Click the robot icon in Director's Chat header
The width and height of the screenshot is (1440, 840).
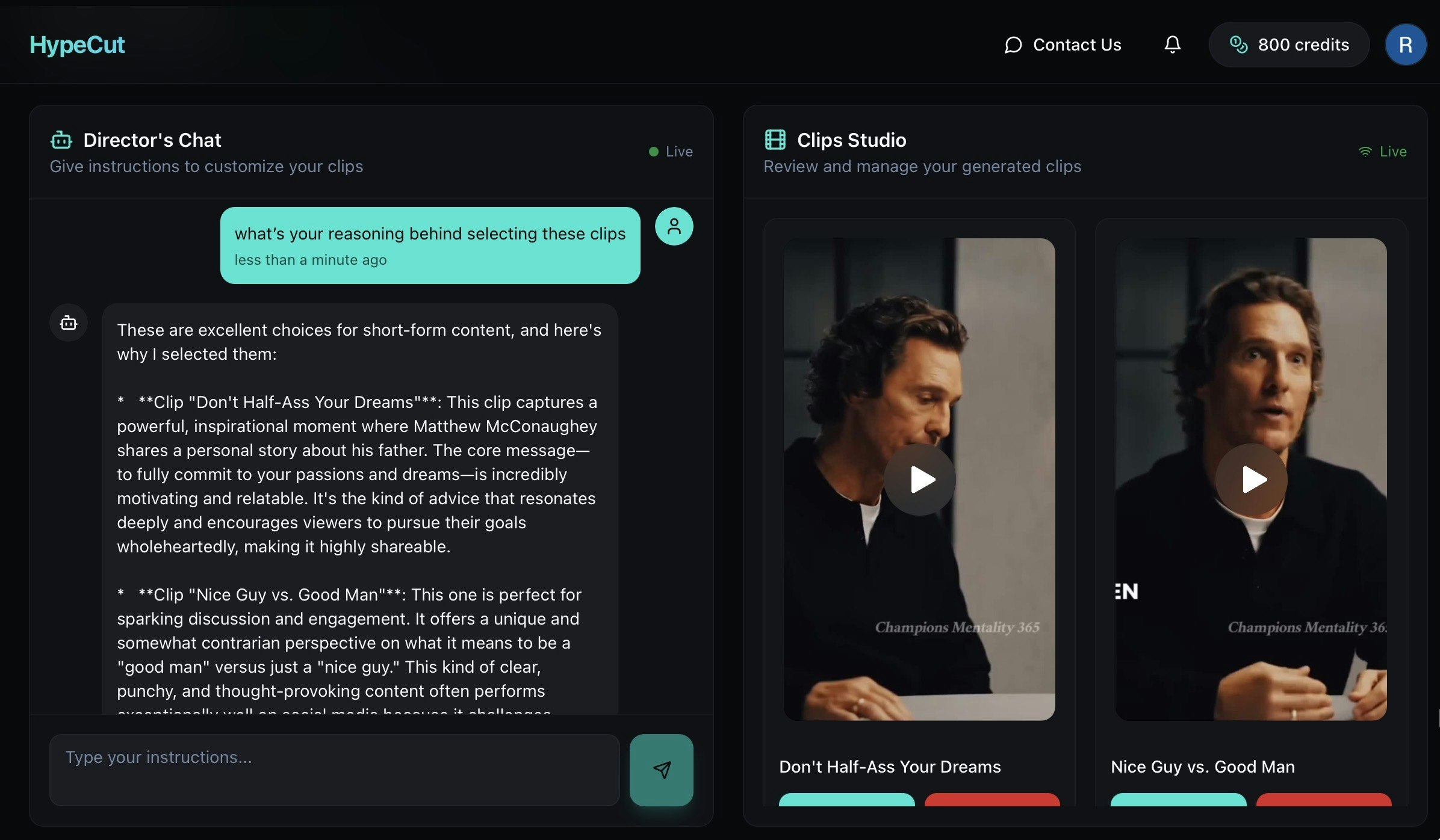coord(61,140)
